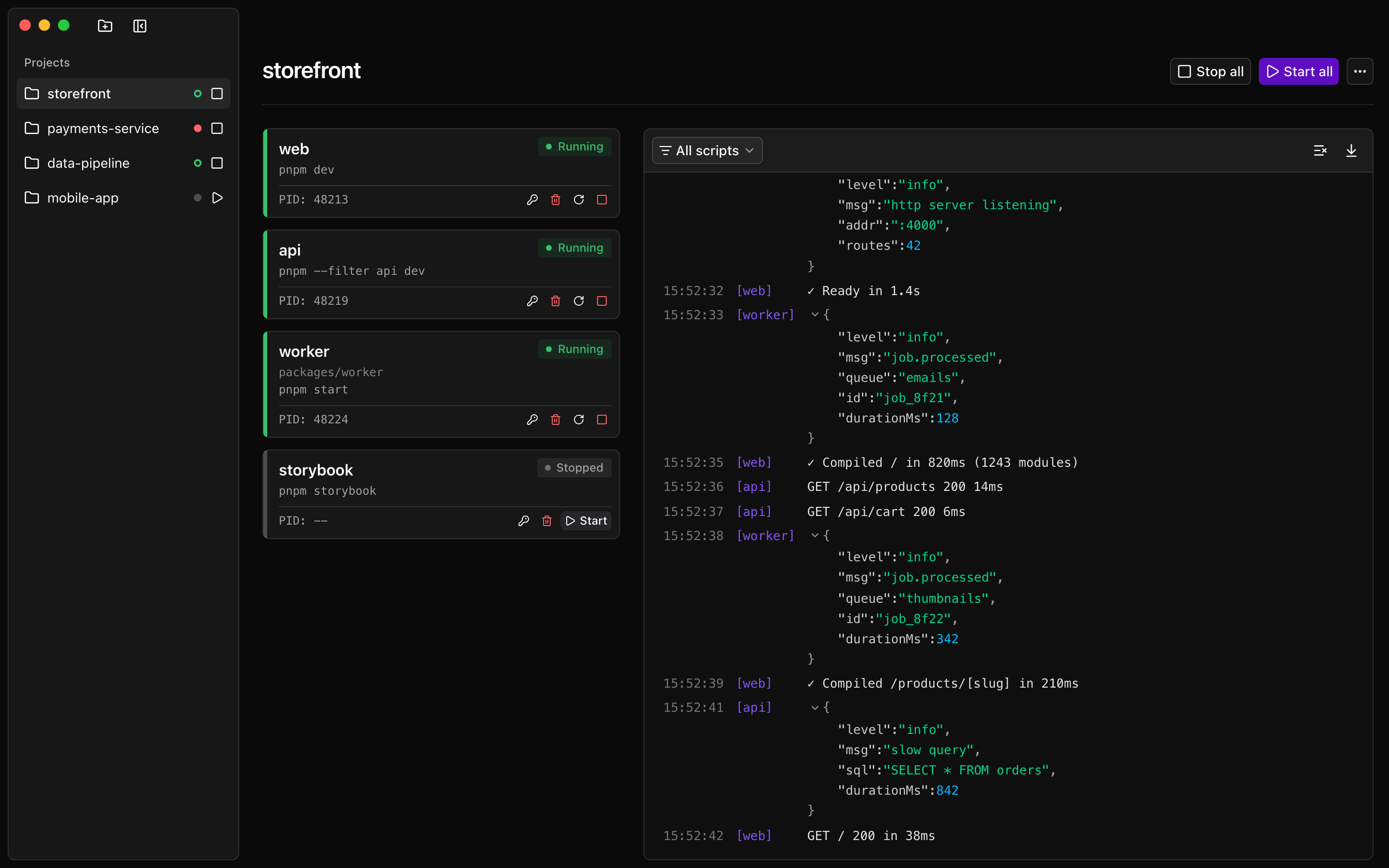The width and height of the screenshot is (1389, 868).
Task: Click the storefront page heading
Action: [x=312, y=70]
